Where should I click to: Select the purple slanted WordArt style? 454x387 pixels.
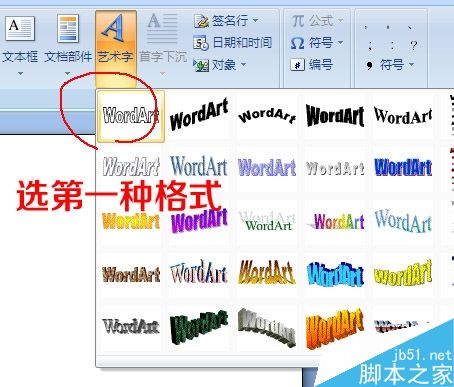pyautogui.click(x=199, y=221)
